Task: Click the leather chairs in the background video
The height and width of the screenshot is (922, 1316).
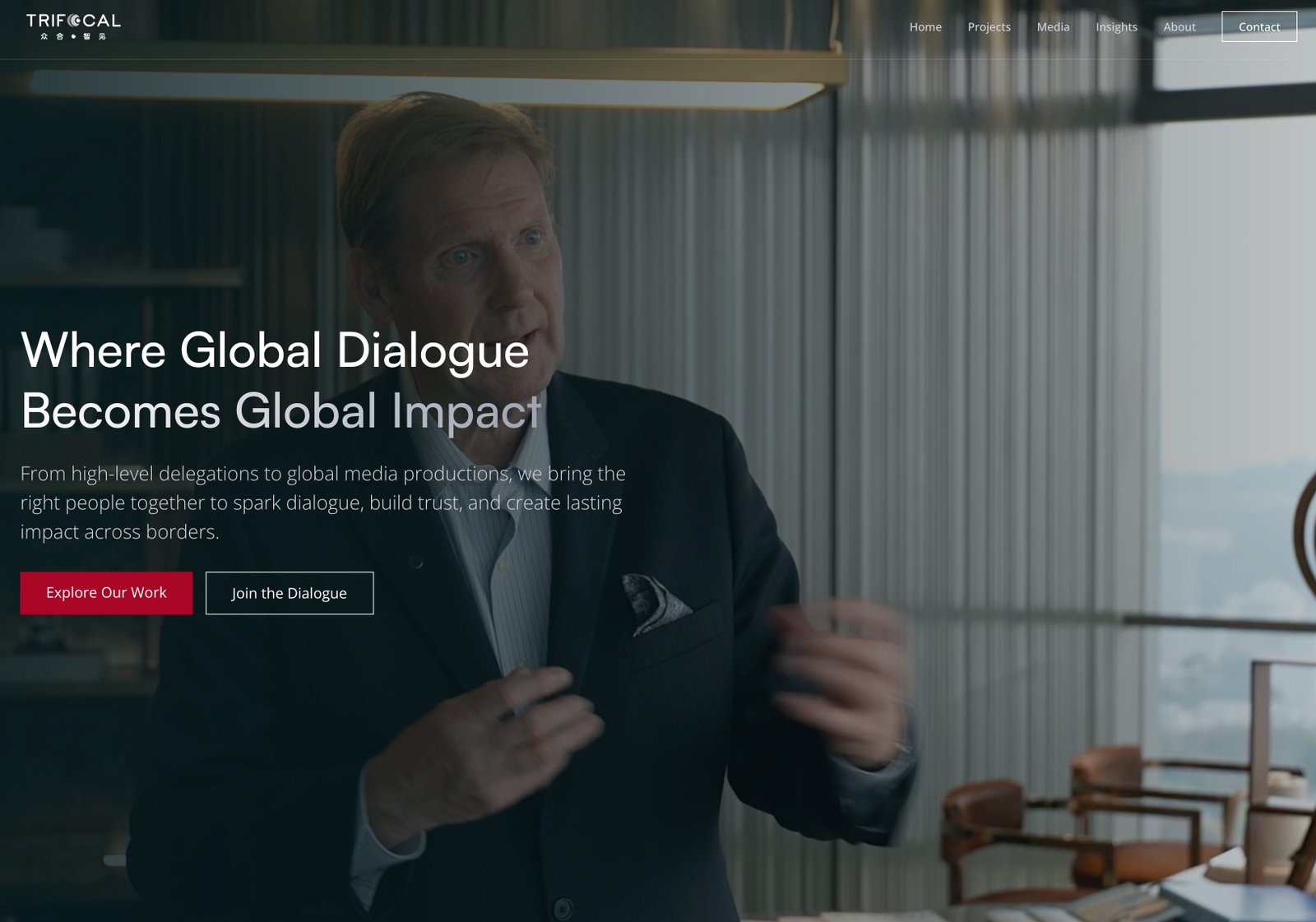Action: pyautogui.click(x=1094, y=822)
